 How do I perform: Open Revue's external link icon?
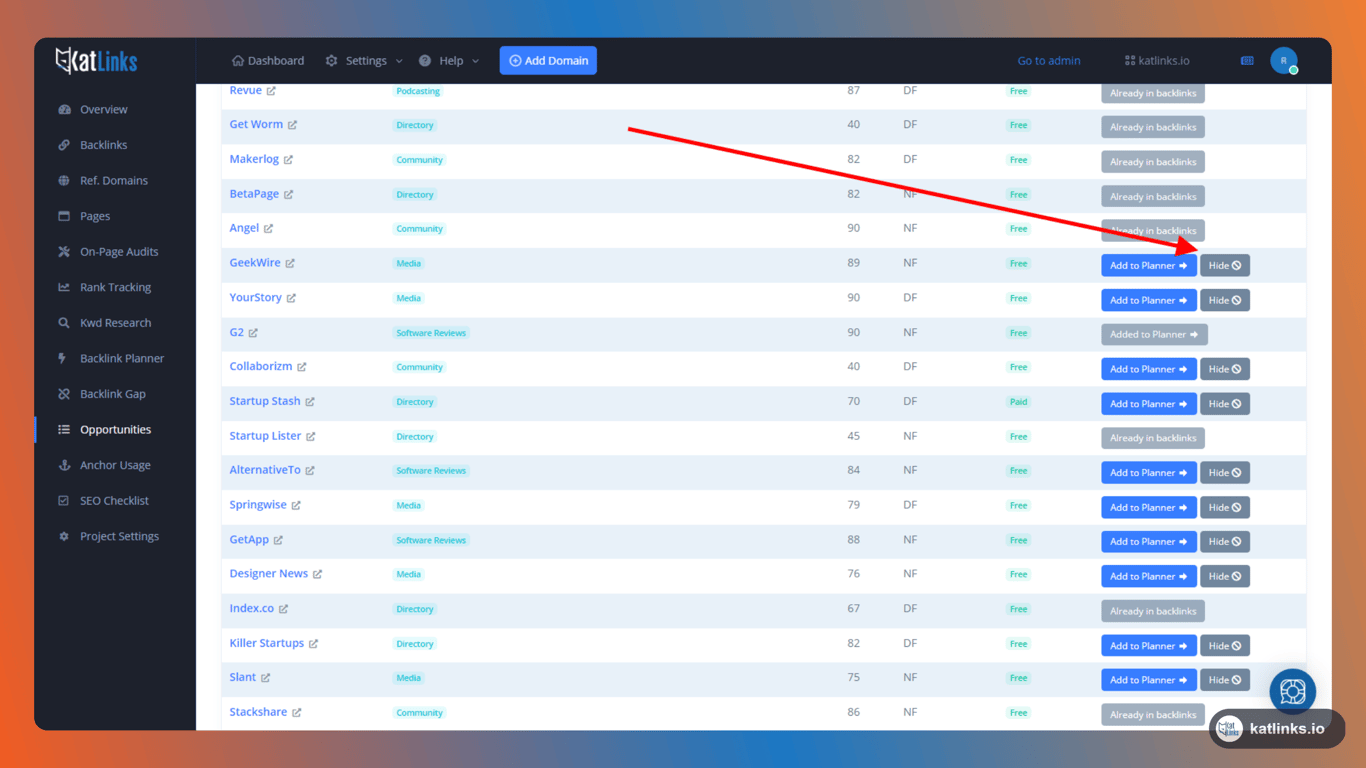point(271,91)
